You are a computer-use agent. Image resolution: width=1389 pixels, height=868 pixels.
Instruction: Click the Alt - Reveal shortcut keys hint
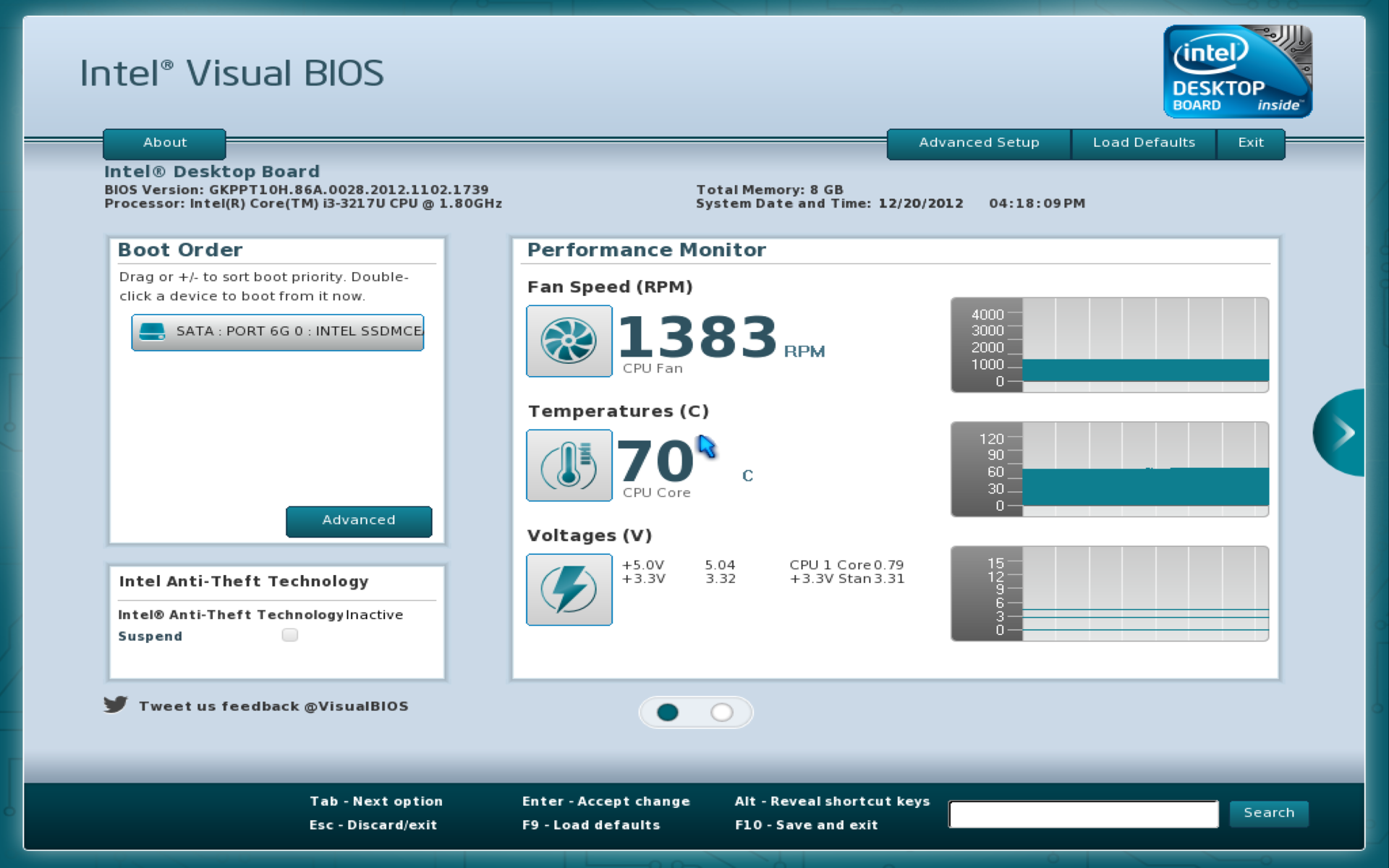coord(832,801)
